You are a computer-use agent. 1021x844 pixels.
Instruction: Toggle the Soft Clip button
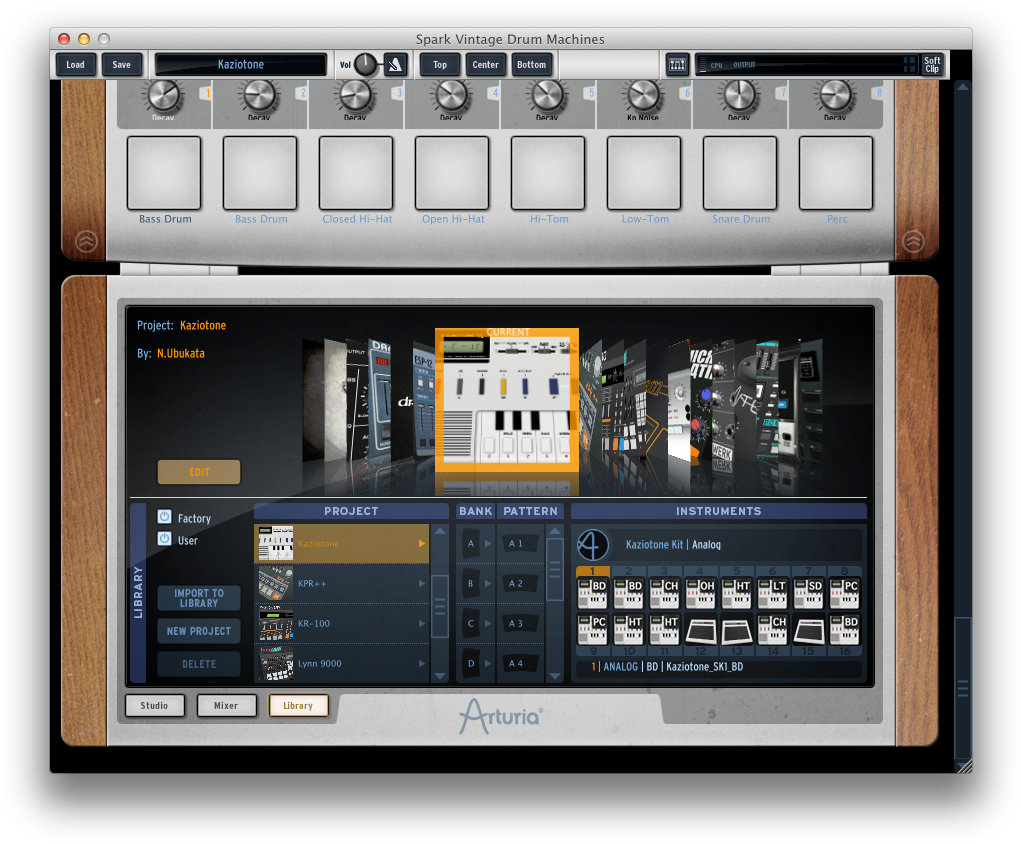[932, 64]
